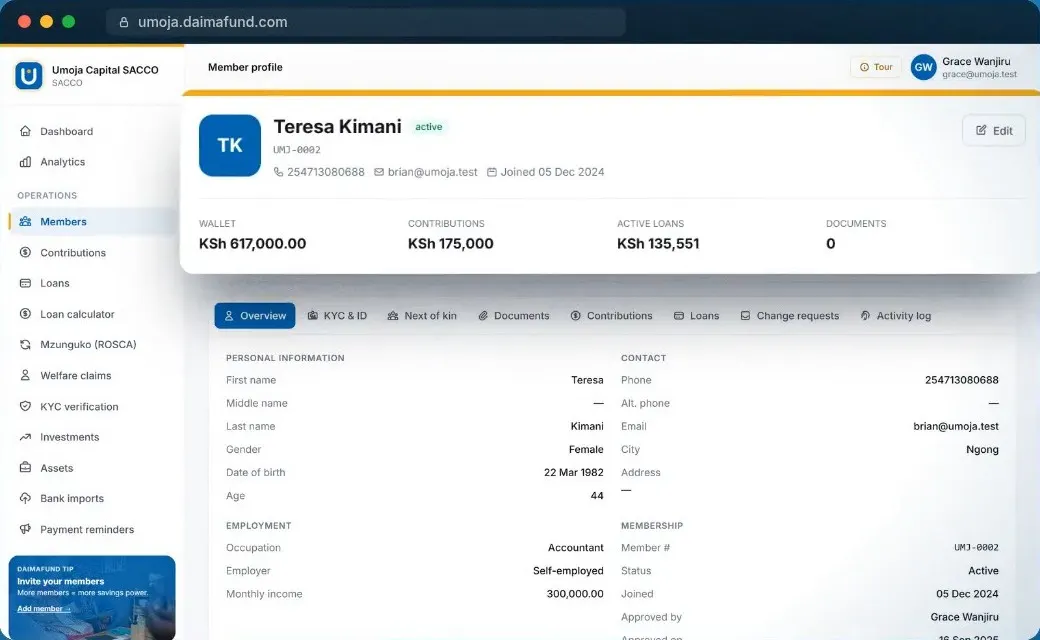This screenshot has width=1040, height=640.
Task: Switch to the Loans profile tab
Action: 696,316
